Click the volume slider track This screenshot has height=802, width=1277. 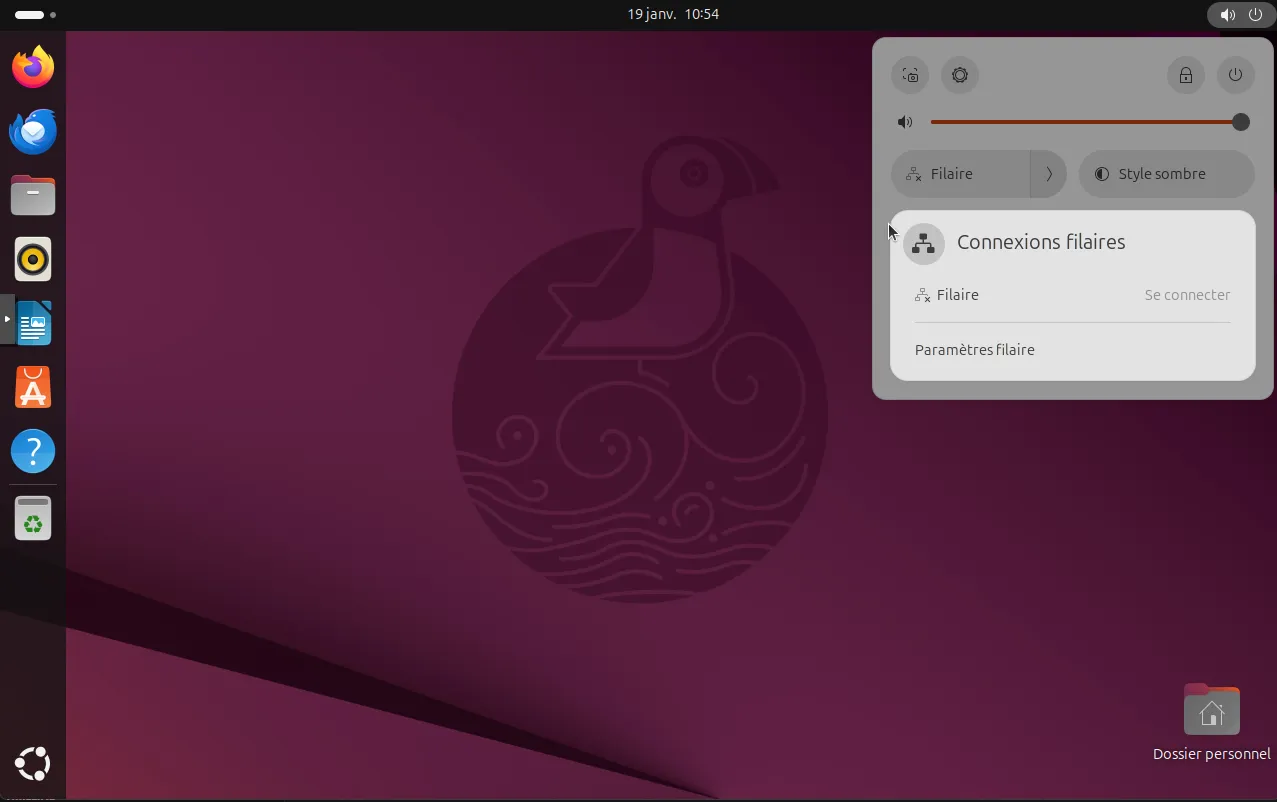[1080, 122]
